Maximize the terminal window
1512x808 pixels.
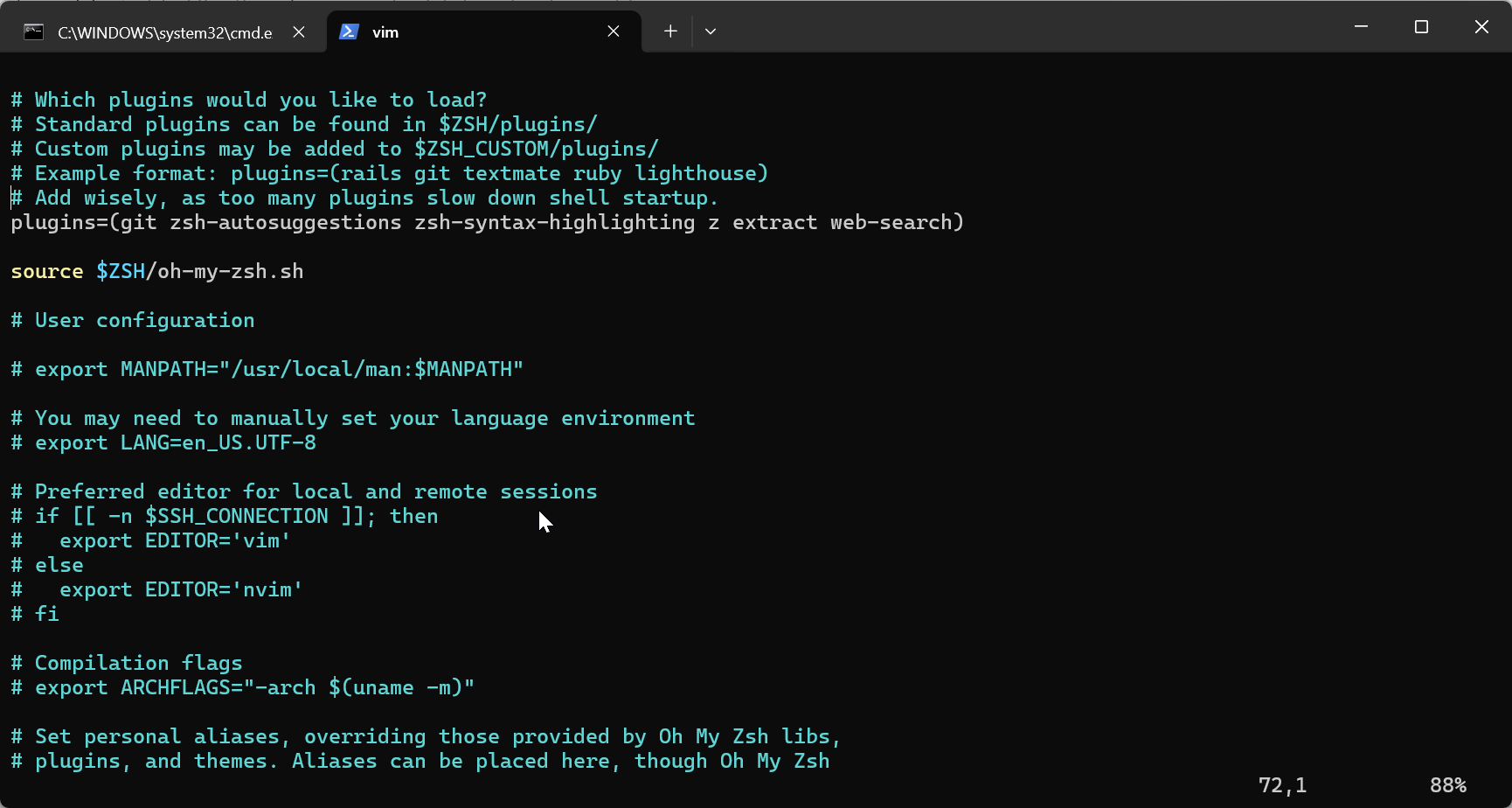(1421, 27)
